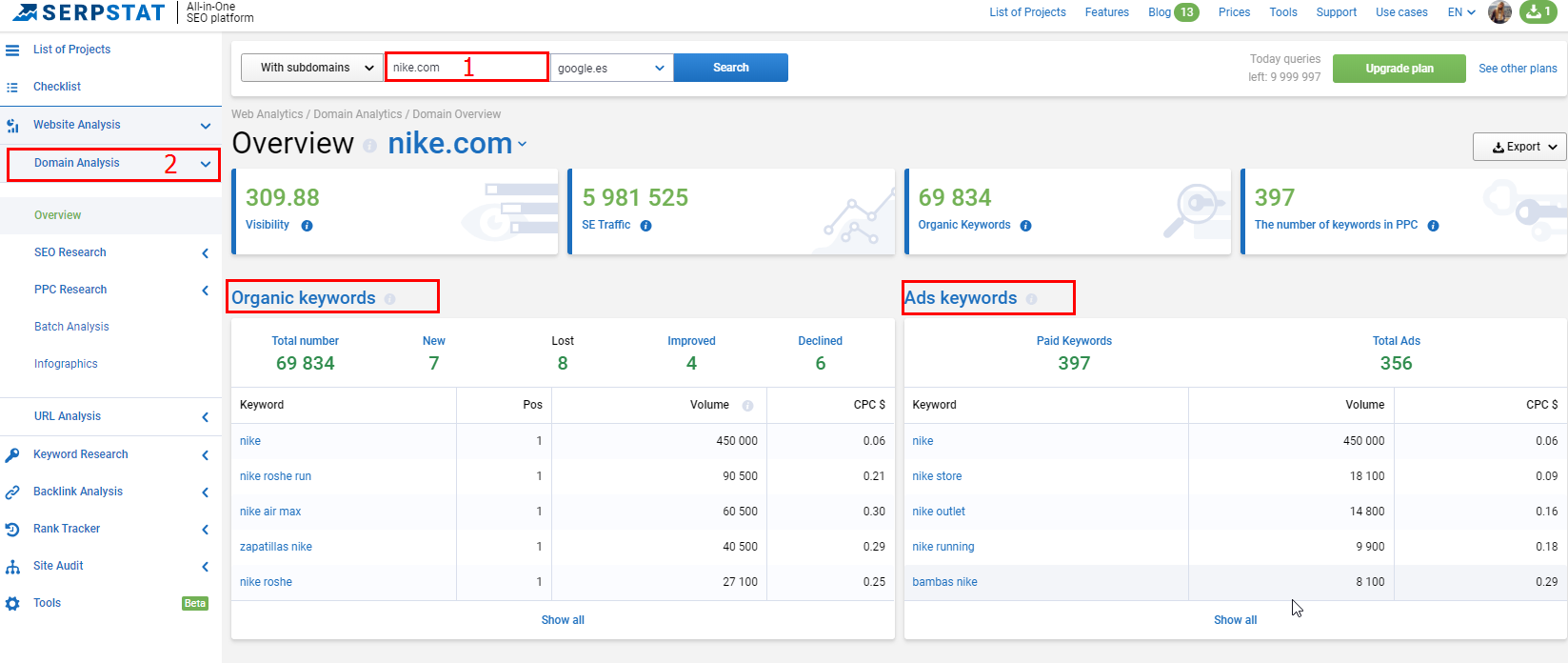Click the blue Search button
The width and height of the screenshot is (1568, 663).
point(731,68)
